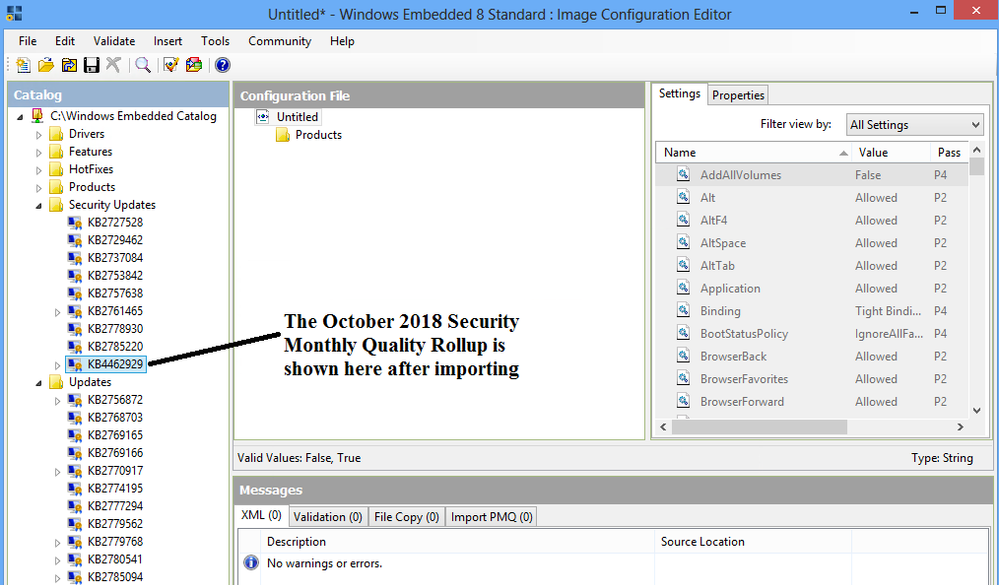Click the Open folder toolbar icon
This screenshot has width=999, height=585.
[x=46, y=65]
